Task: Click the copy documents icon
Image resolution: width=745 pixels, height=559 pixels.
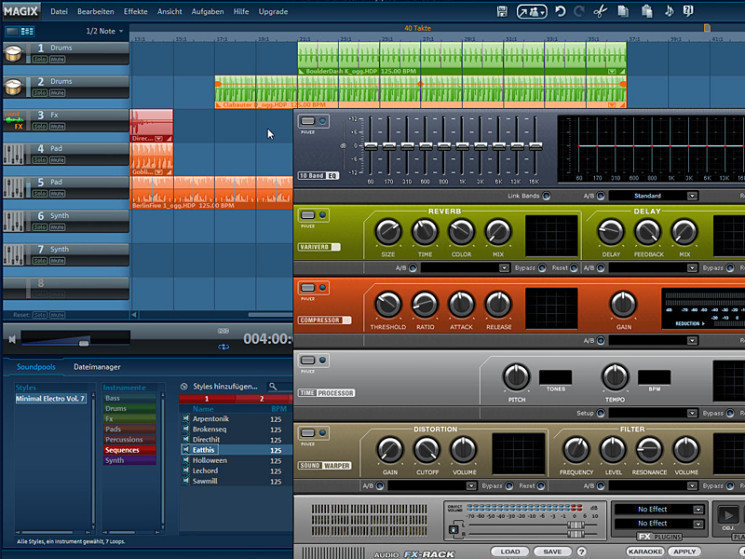Action: coord(623,11)
